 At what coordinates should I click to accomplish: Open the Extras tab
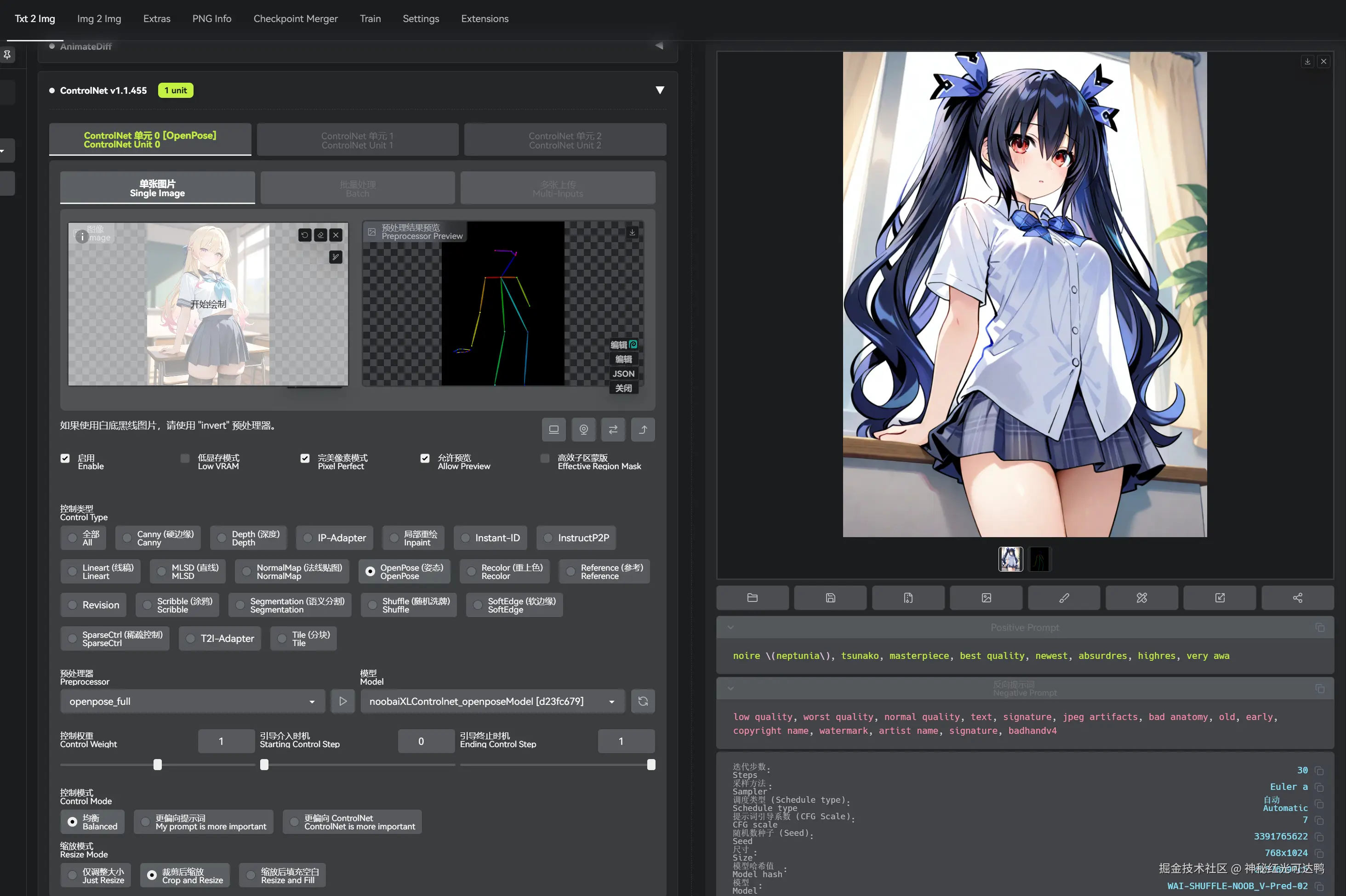click(157, 19)
